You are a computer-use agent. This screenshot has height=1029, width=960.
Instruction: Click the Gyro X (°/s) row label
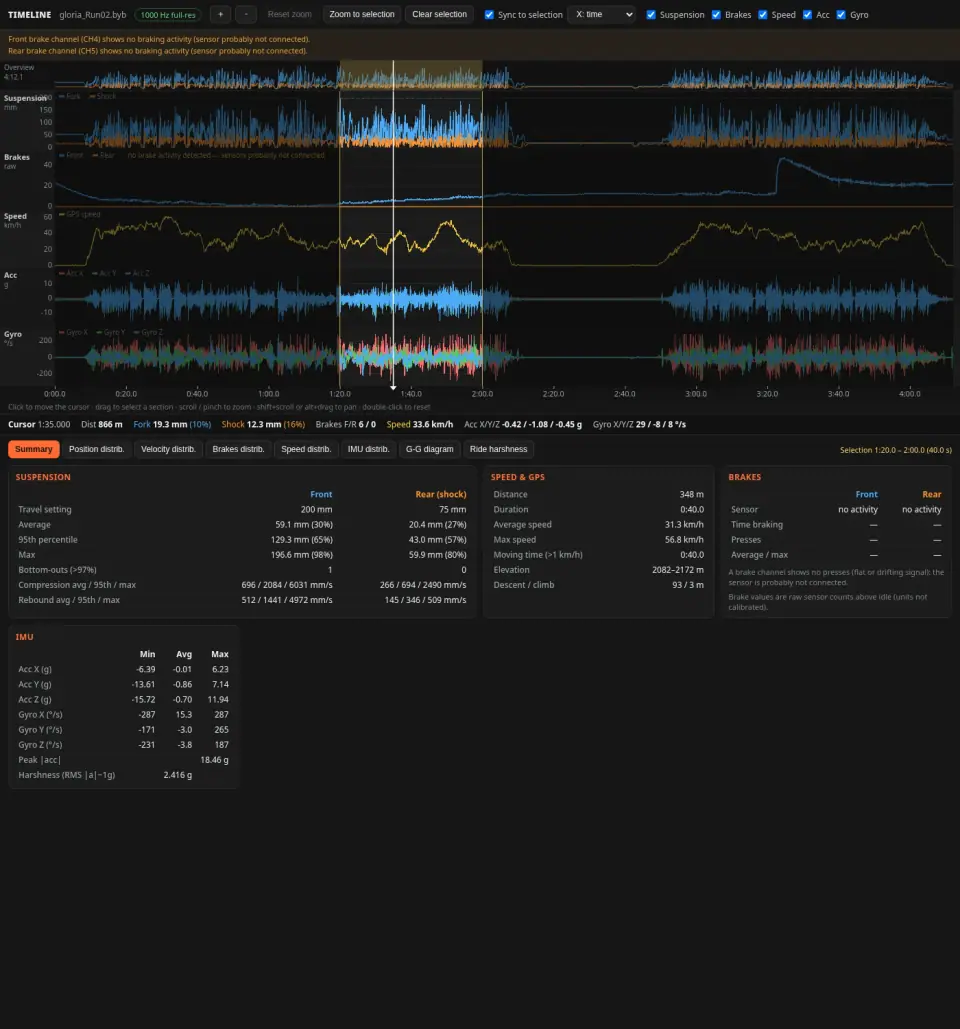click(x=40, y=715)
